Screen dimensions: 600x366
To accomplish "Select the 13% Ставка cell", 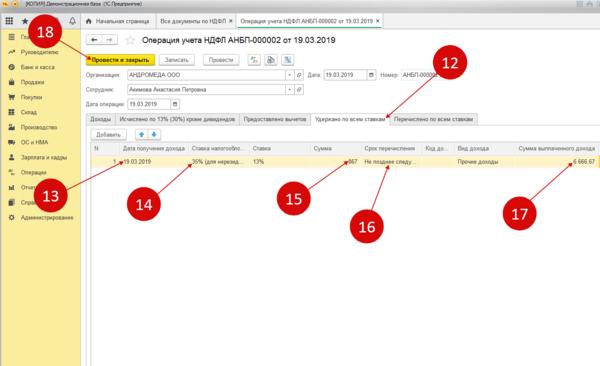I will 279,162.
